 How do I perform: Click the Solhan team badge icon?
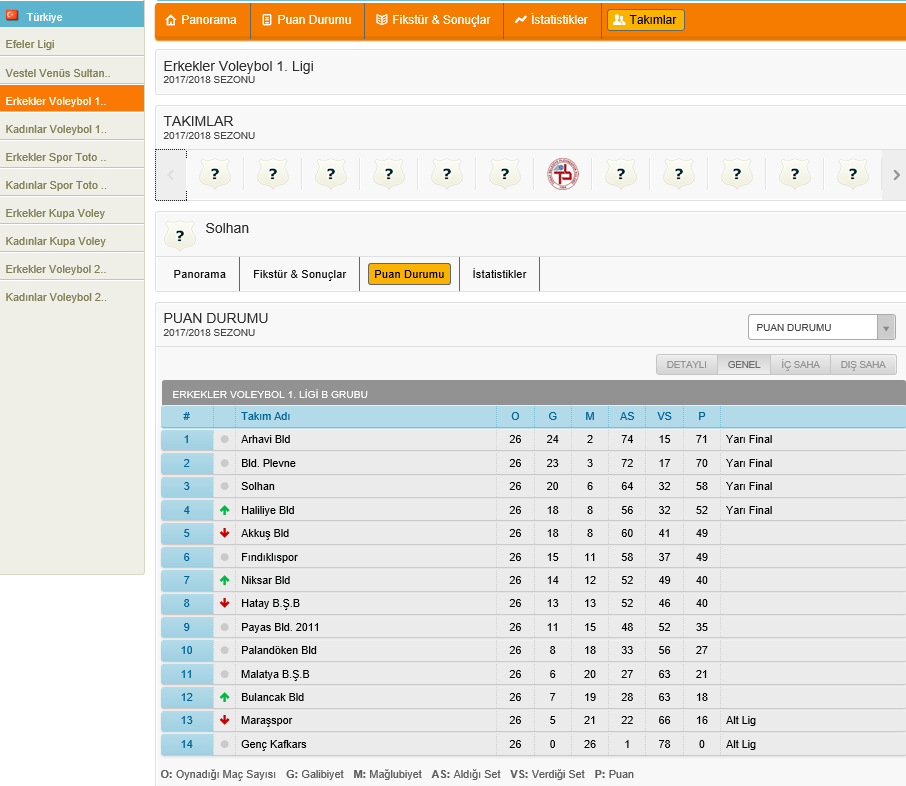(x=180, y=236)
